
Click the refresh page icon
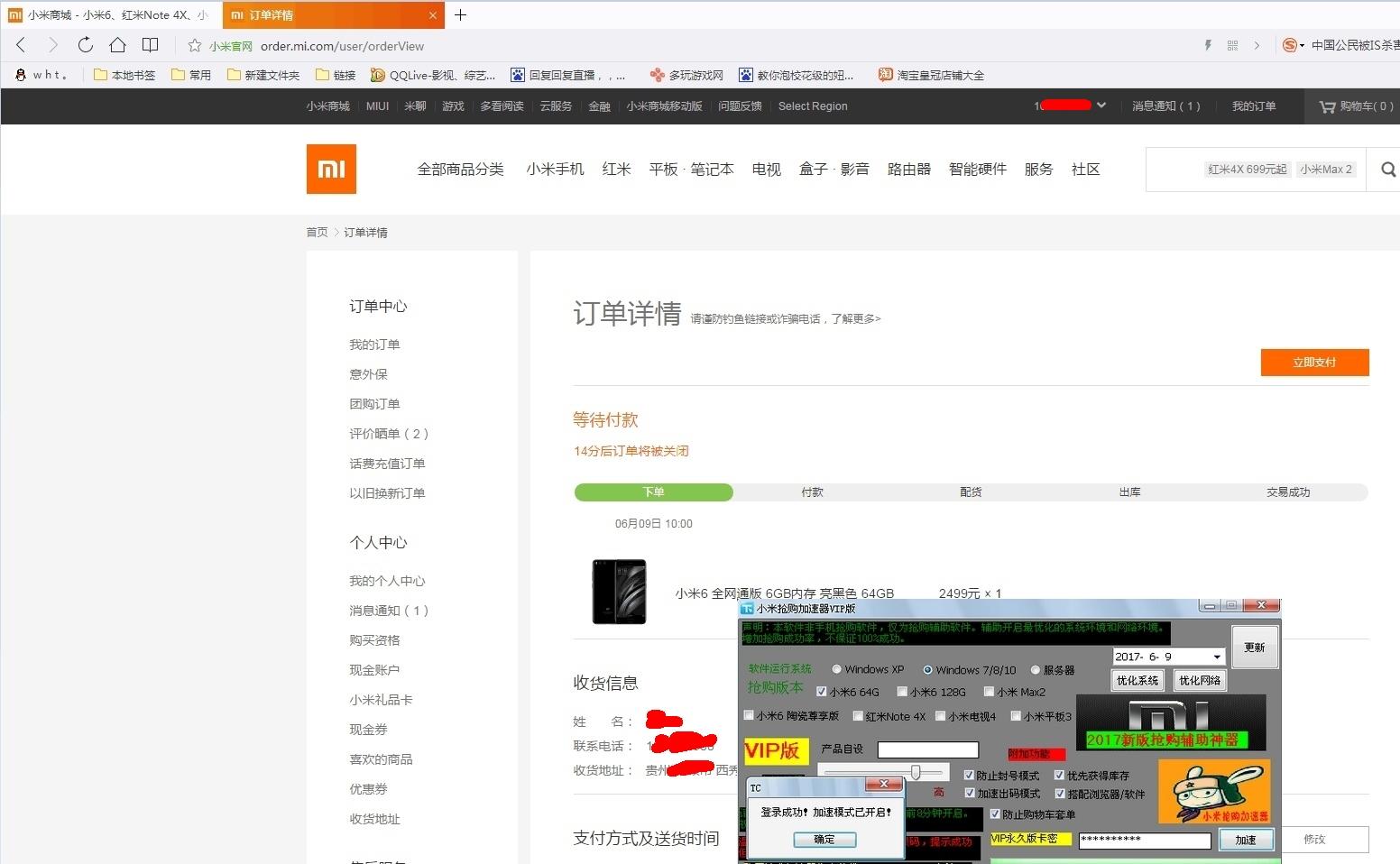(85, 45)
